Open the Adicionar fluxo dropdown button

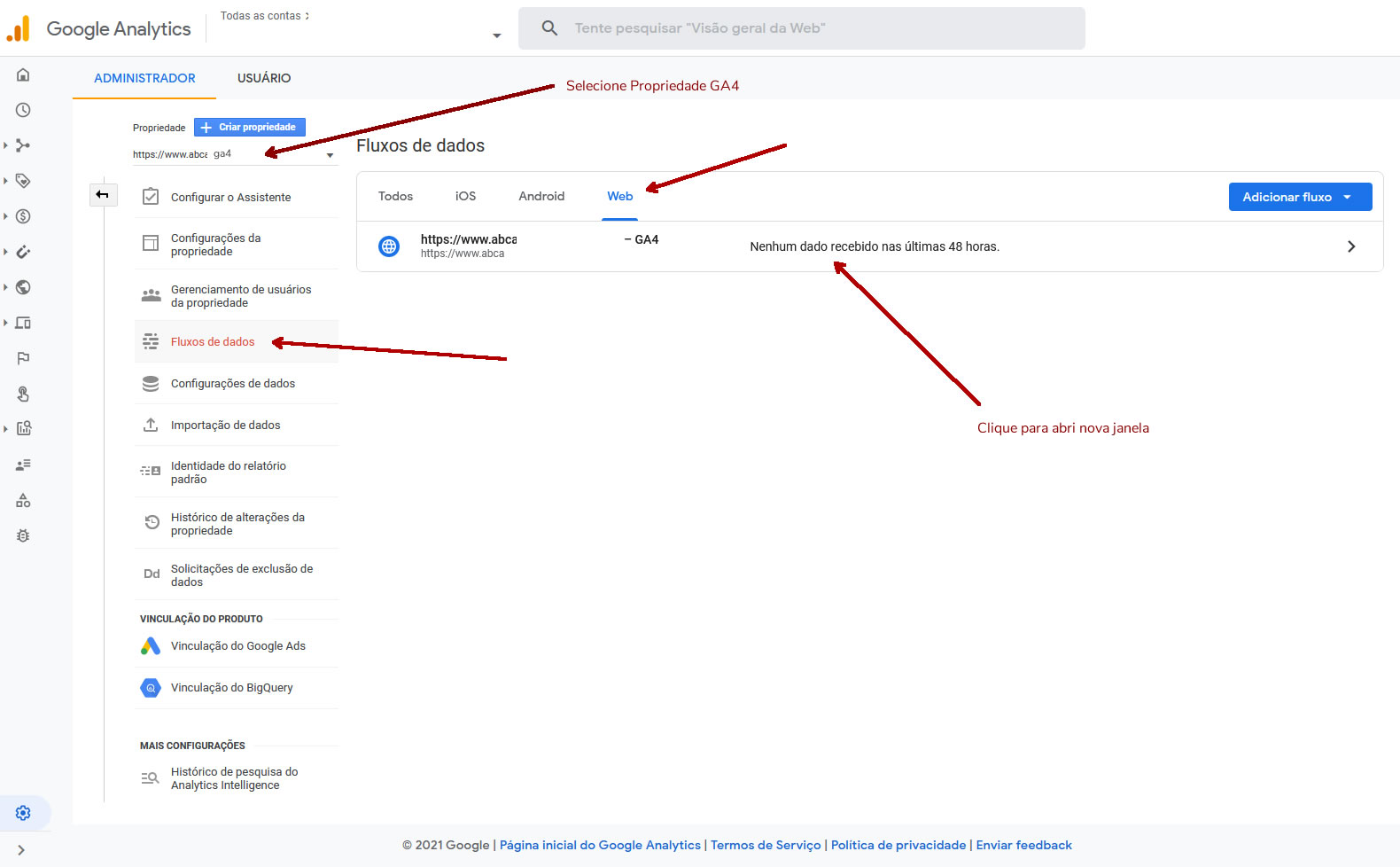pos(1300,197)
